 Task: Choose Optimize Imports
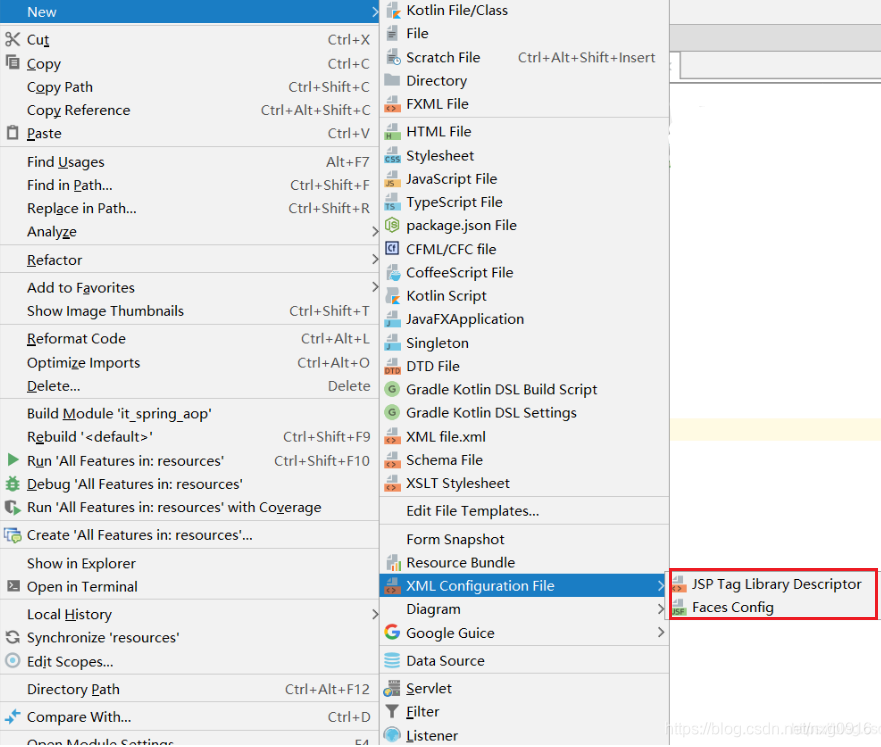click(x=189, y=363)
